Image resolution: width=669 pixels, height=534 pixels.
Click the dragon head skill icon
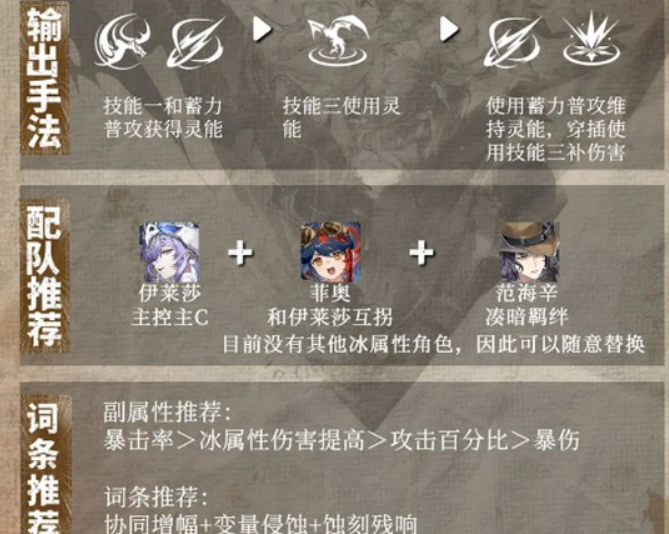(x=122, y=41)
